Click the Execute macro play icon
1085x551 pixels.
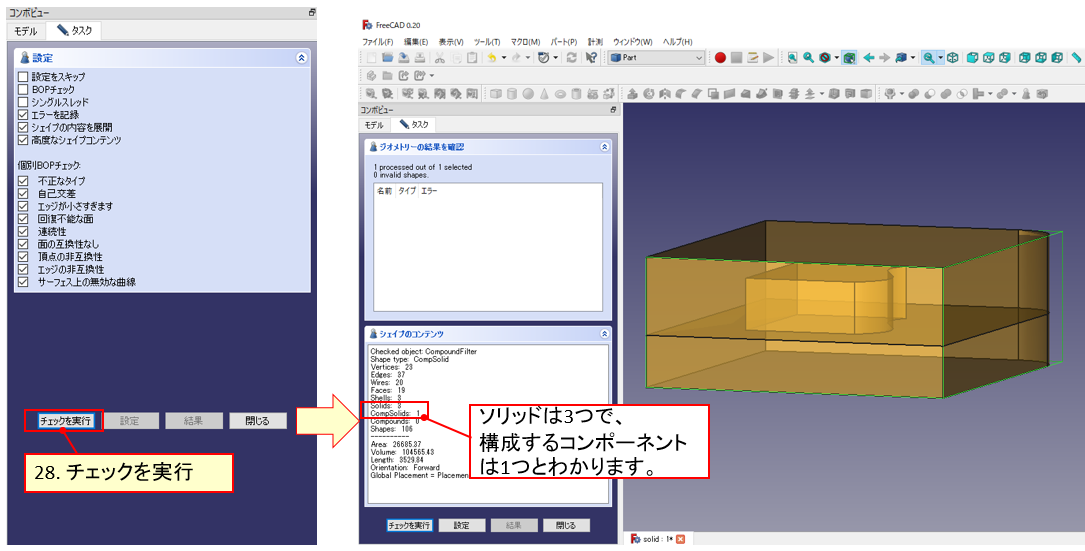(x=769, y=57)
